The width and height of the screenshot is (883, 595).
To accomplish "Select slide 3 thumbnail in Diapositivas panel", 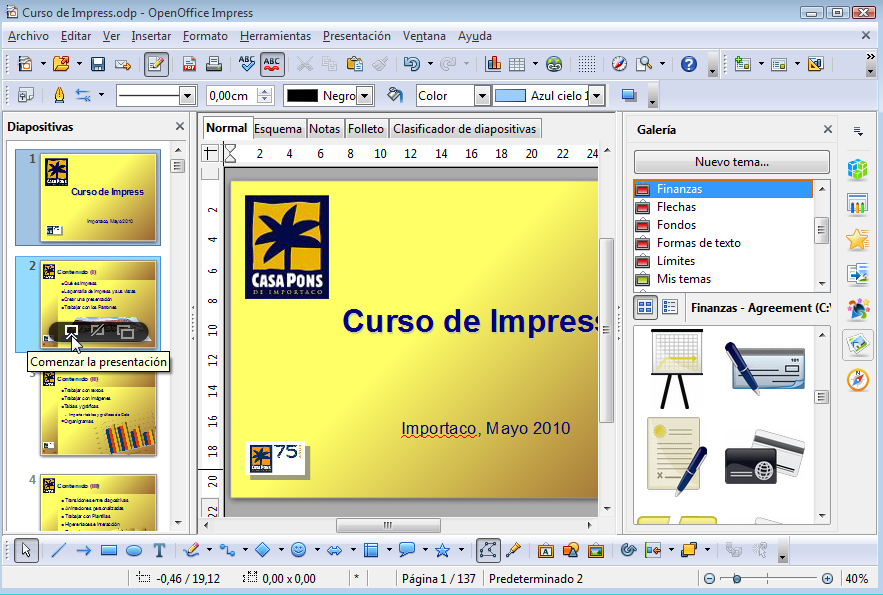I will tap(99, 413).
